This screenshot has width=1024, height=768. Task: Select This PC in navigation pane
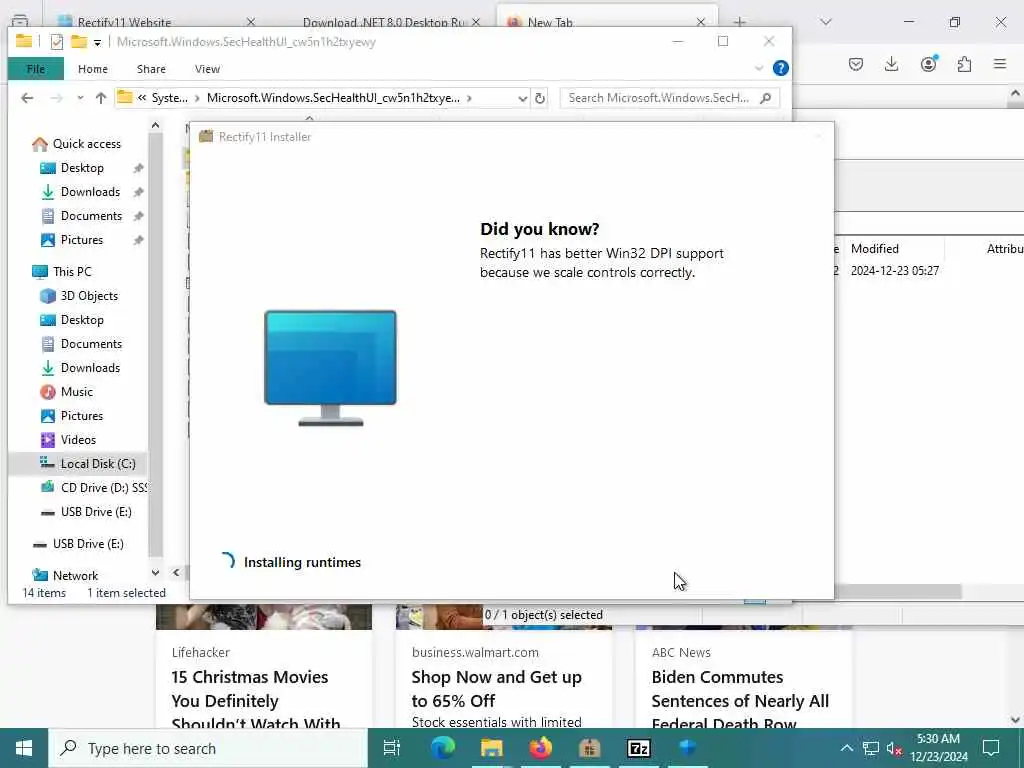[x=72, y=272]
